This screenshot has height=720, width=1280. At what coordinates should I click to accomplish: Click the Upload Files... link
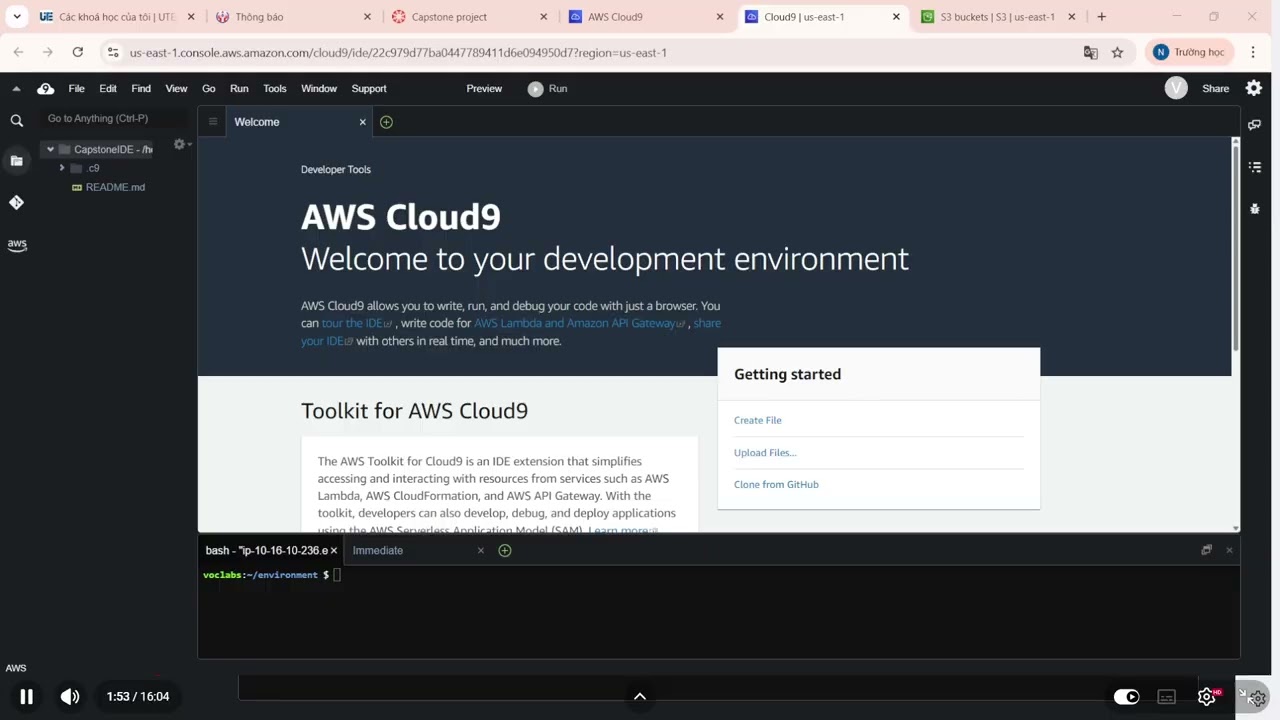coord(765,452)
